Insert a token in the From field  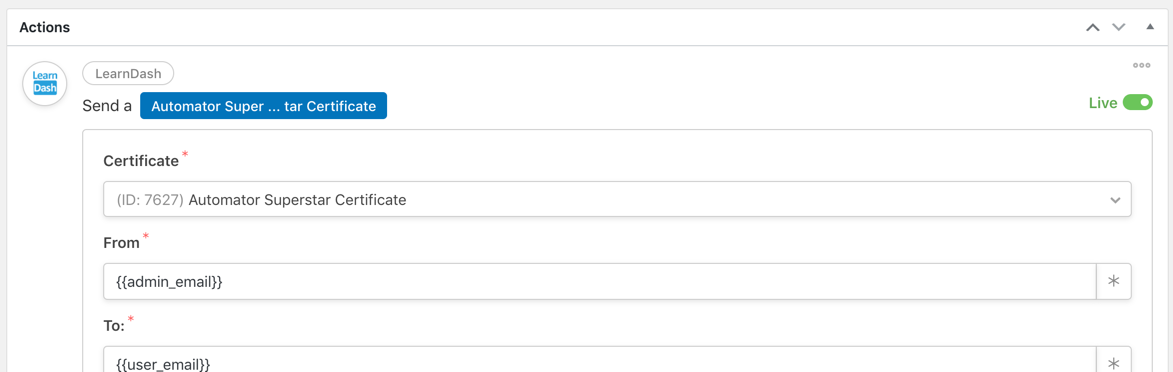click(x=1113, y=281)
